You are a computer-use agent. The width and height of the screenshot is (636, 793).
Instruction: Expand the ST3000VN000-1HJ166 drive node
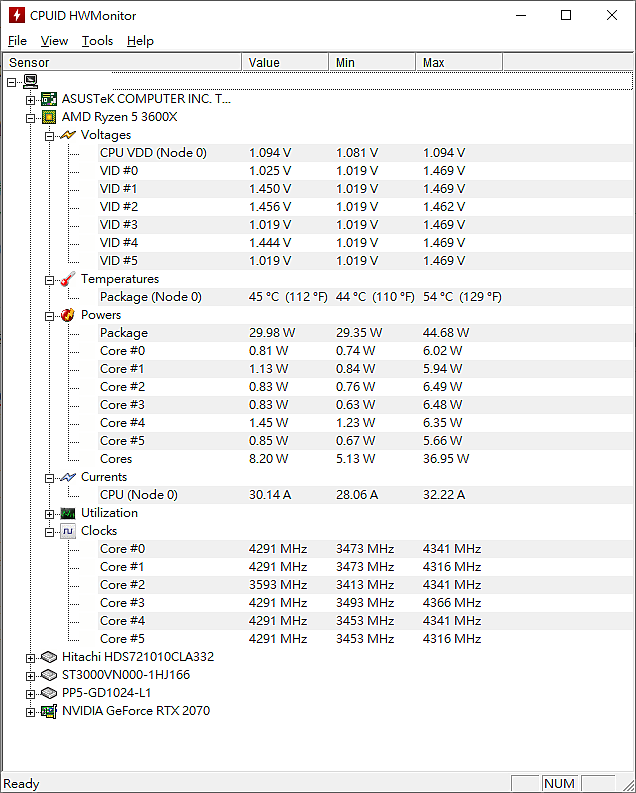[x=30, y=676]
